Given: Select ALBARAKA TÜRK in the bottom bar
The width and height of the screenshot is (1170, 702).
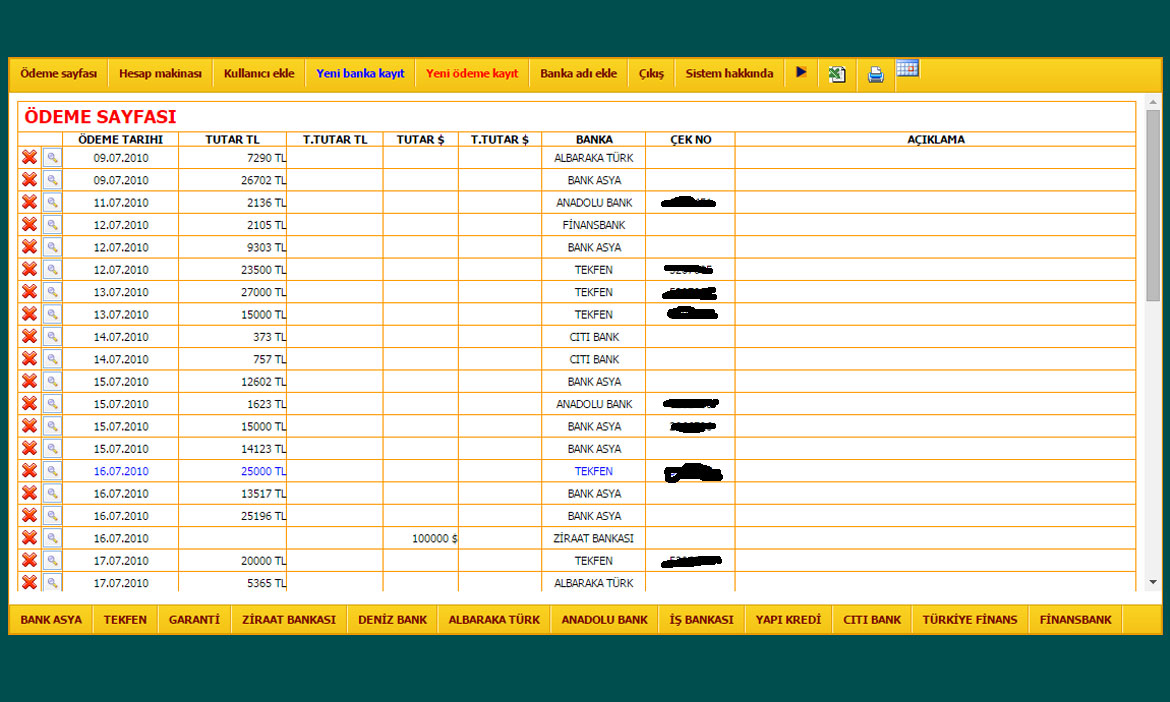Looking at the screenshot, I should point(494,619).
